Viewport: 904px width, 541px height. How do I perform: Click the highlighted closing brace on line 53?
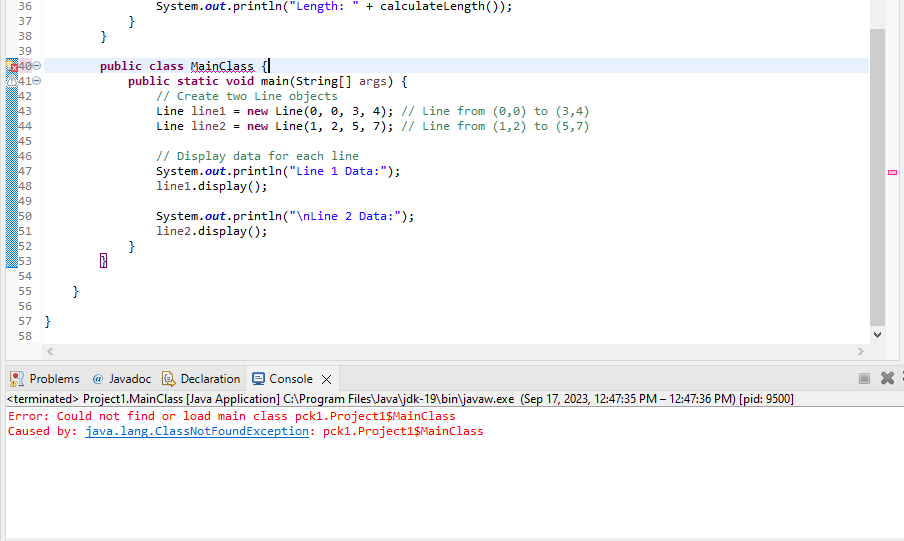pyautogui.click(x=103, y=261)
